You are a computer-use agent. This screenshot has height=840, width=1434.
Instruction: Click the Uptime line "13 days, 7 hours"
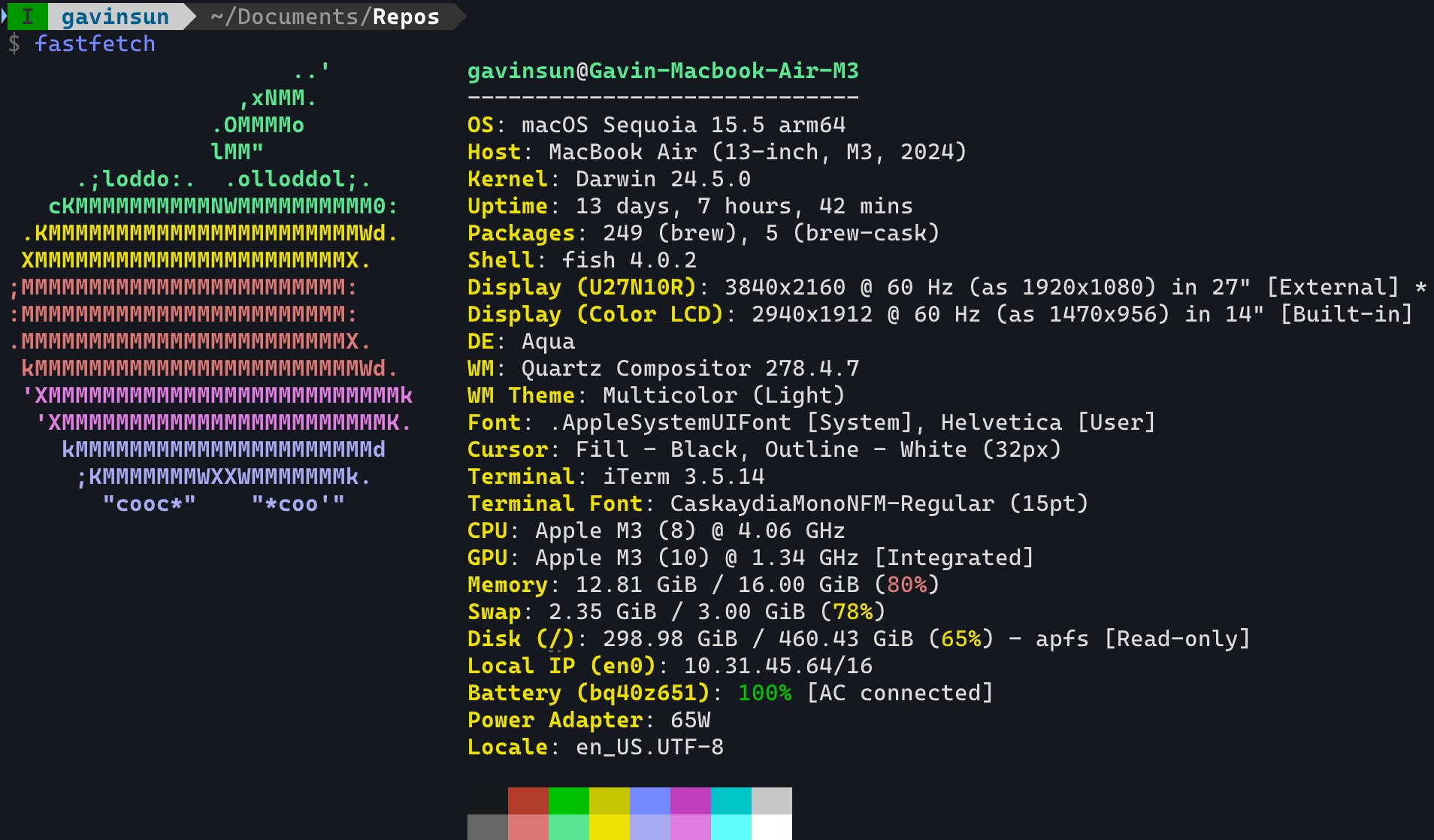[x=690, y=206]
